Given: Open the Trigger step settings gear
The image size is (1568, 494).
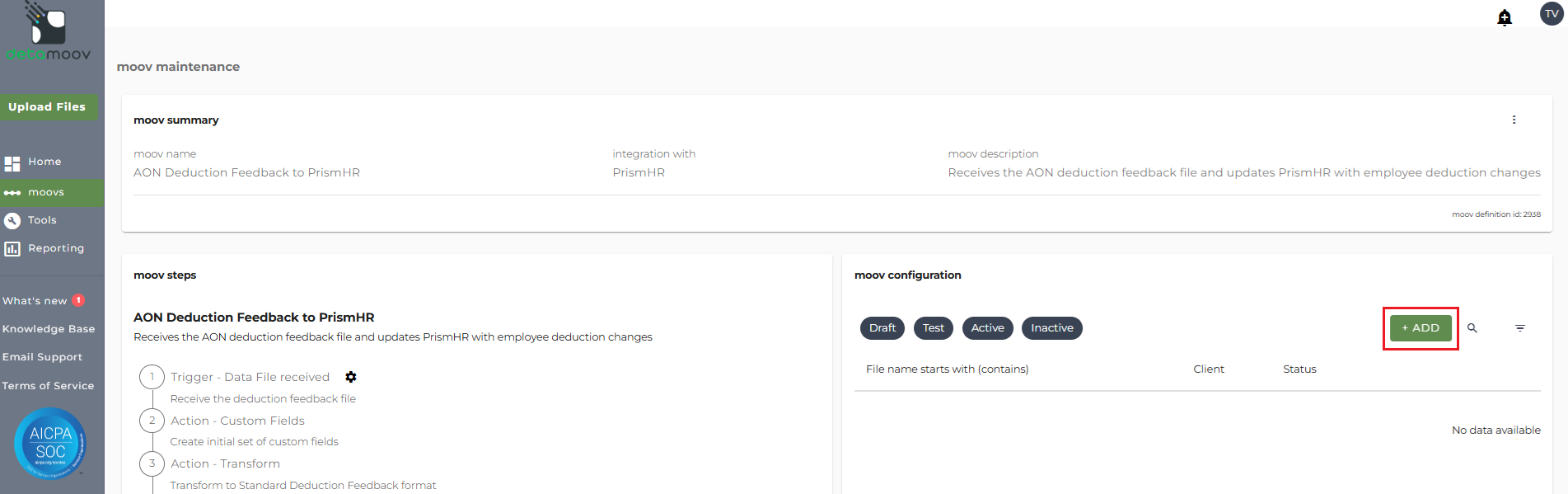Looking at the screenshot, I should pos(351,377).
